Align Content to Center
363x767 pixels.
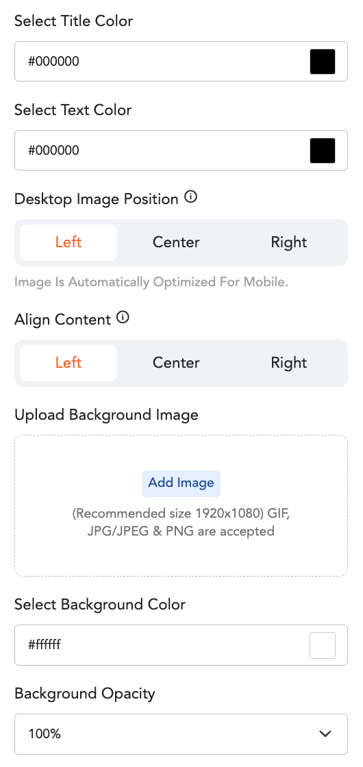(x=176, y=363)
